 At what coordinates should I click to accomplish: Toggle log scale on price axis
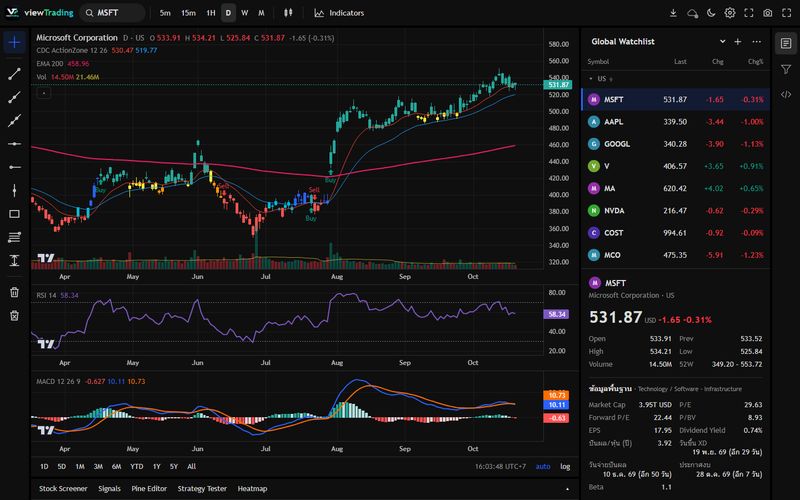(x=565, y=466)
